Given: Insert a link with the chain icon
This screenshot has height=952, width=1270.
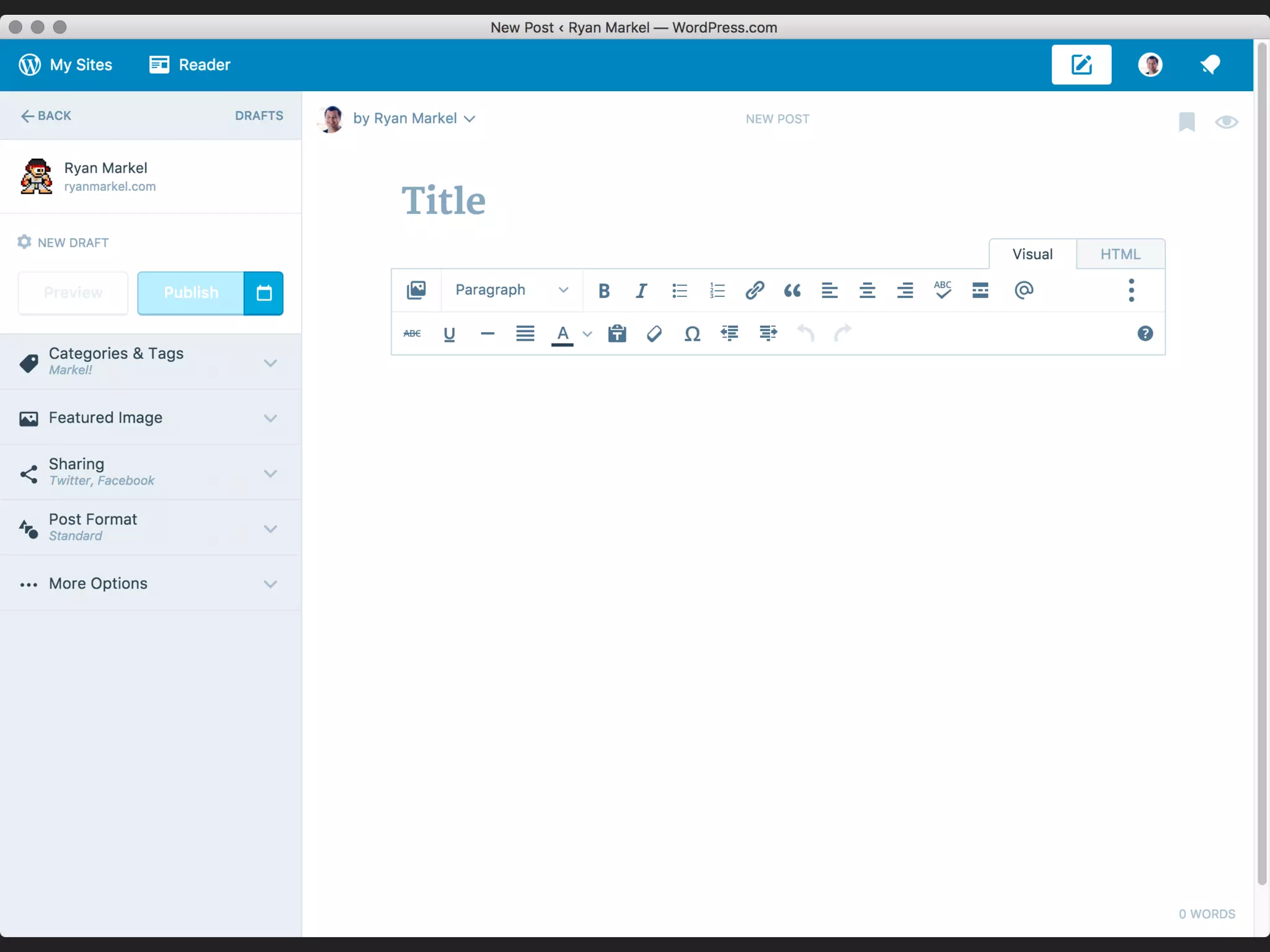Looking at the screenshot, I should coord(754,290).
